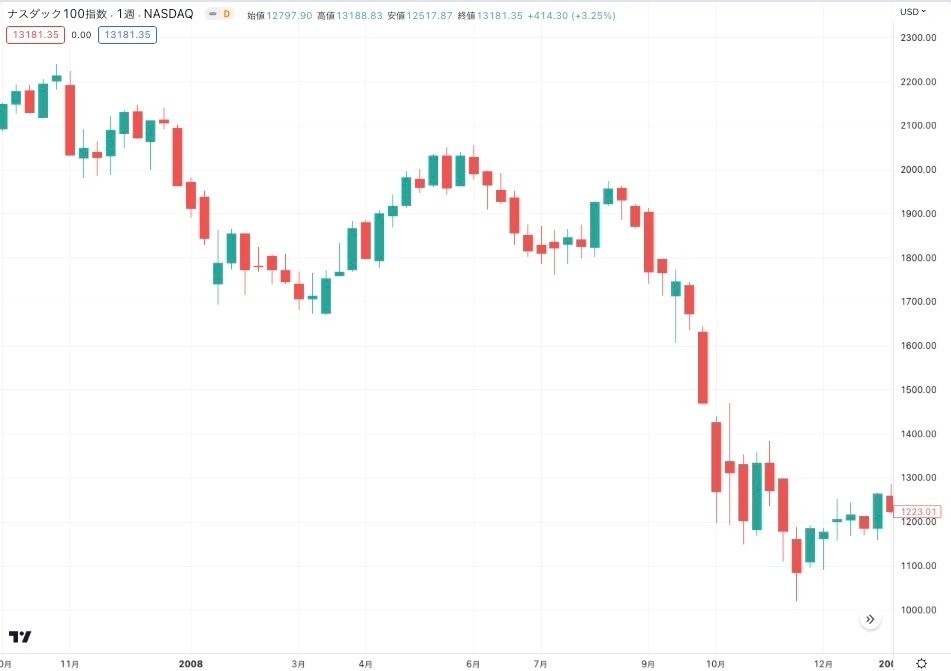Click the TradingView logo icon

(20, 637)
